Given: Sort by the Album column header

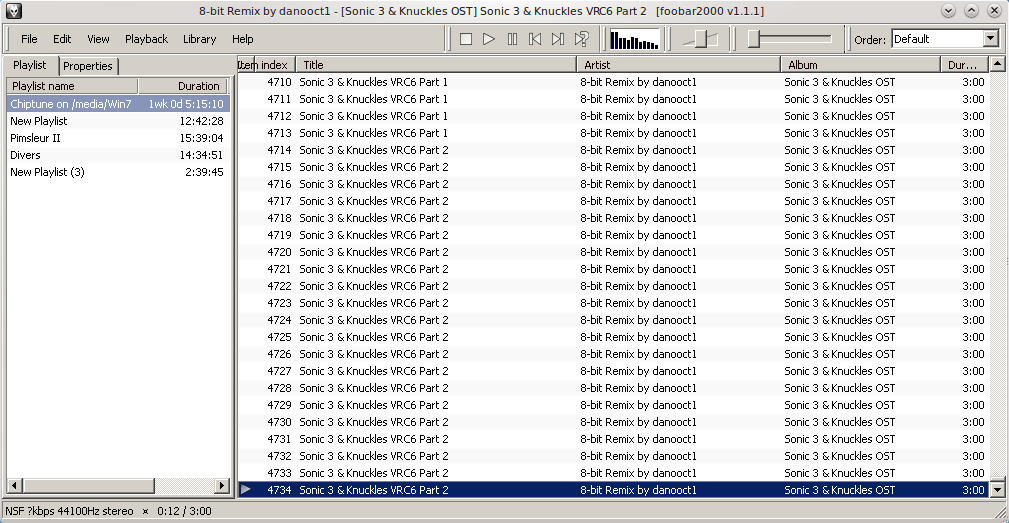Looking at the screenshot, I should pos(860,65).
